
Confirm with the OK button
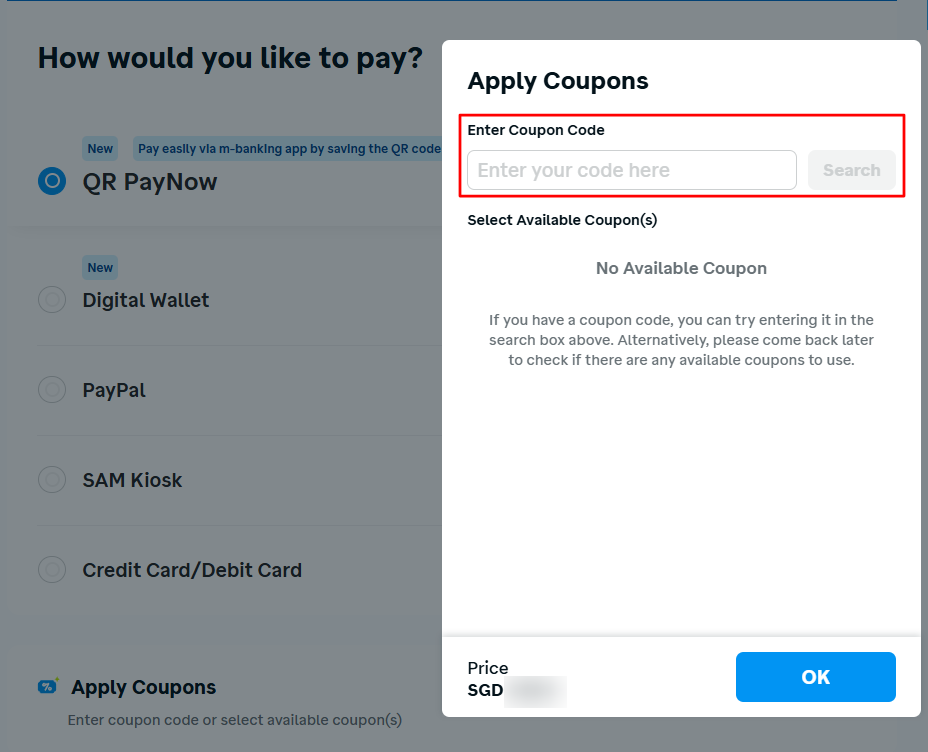pyautogui.click(x=815, y=677)
